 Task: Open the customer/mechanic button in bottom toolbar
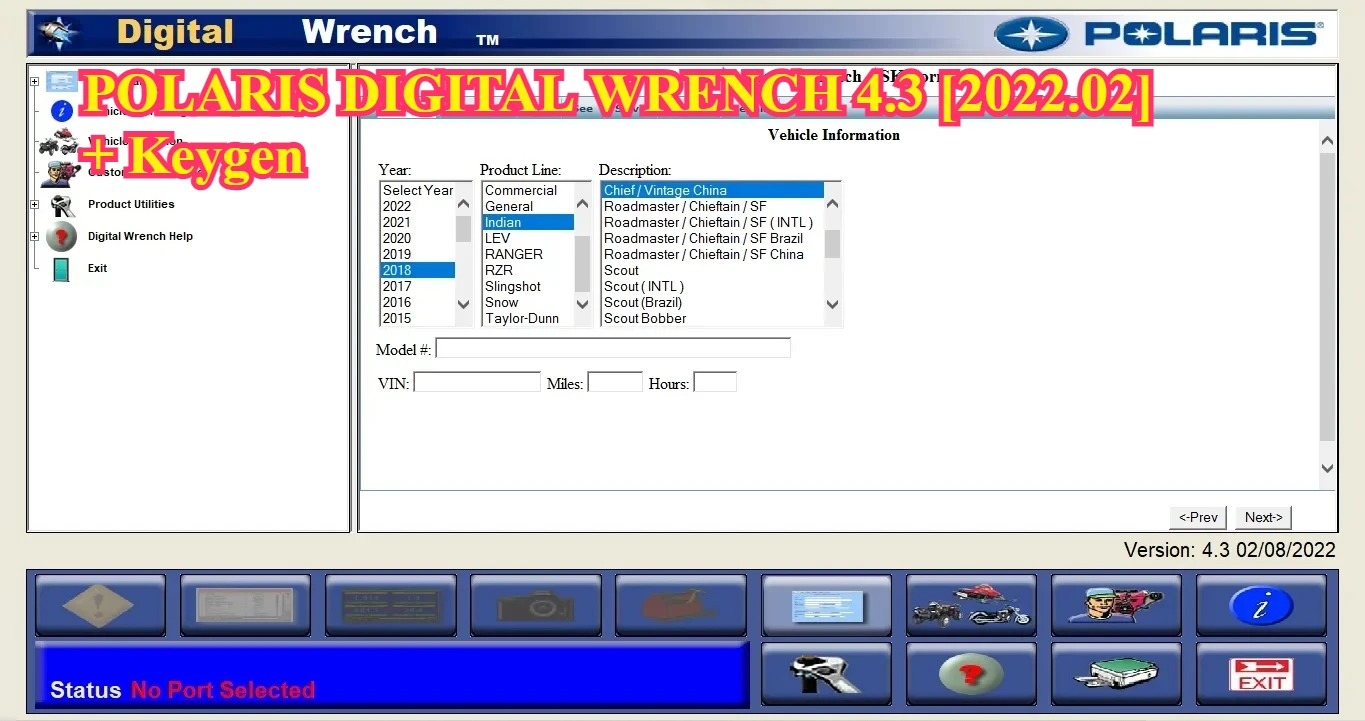1116,606
